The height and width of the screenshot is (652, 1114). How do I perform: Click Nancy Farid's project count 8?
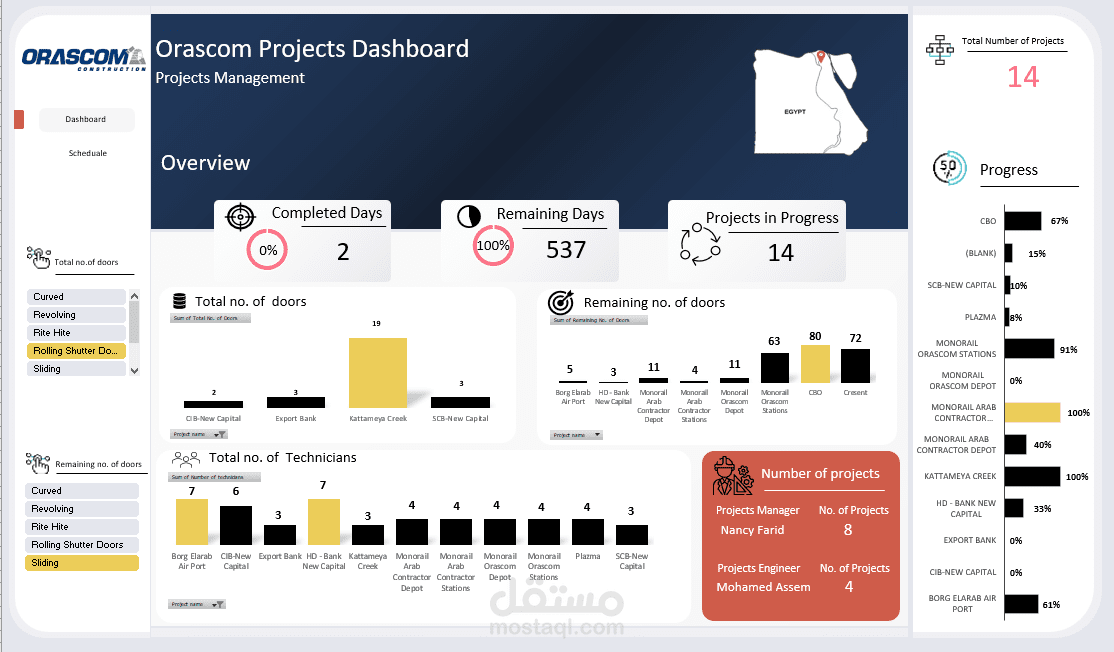pos(848,530)
